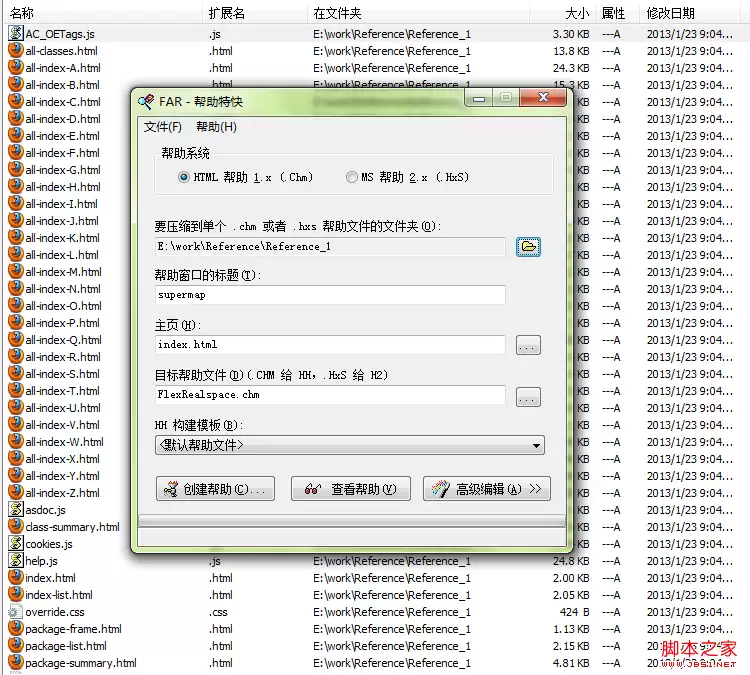The height and width of the screenshot is (675, 750).
Task: Click the help window title field 'supermap'
Action: [330, 295]
